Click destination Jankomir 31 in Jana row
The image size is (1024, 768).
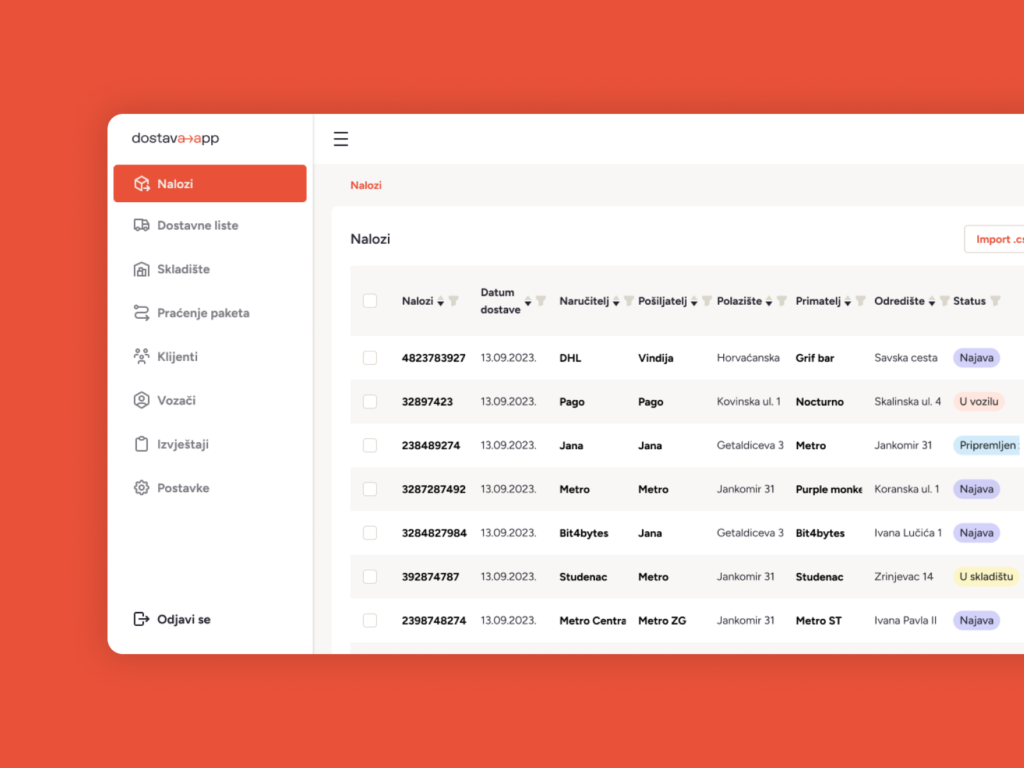pyautogui.click(x=903, y=445)
